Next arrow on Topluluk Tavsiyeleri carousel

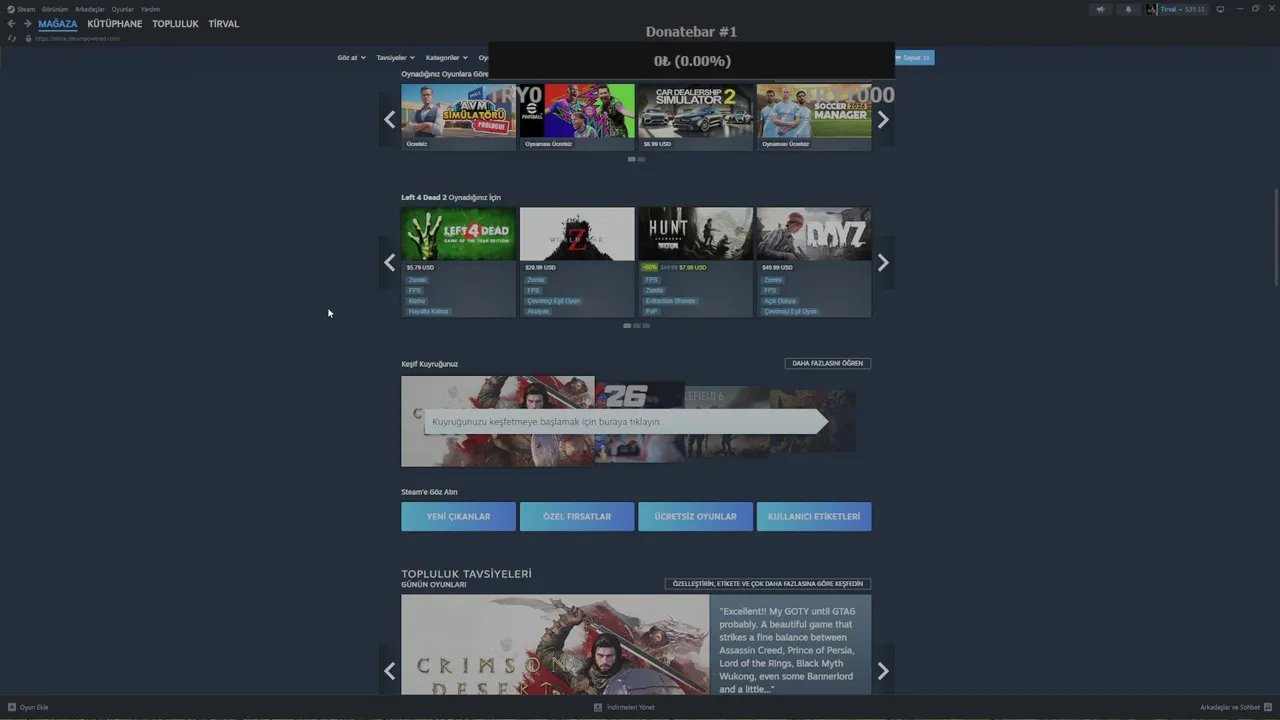pos(883,671)
